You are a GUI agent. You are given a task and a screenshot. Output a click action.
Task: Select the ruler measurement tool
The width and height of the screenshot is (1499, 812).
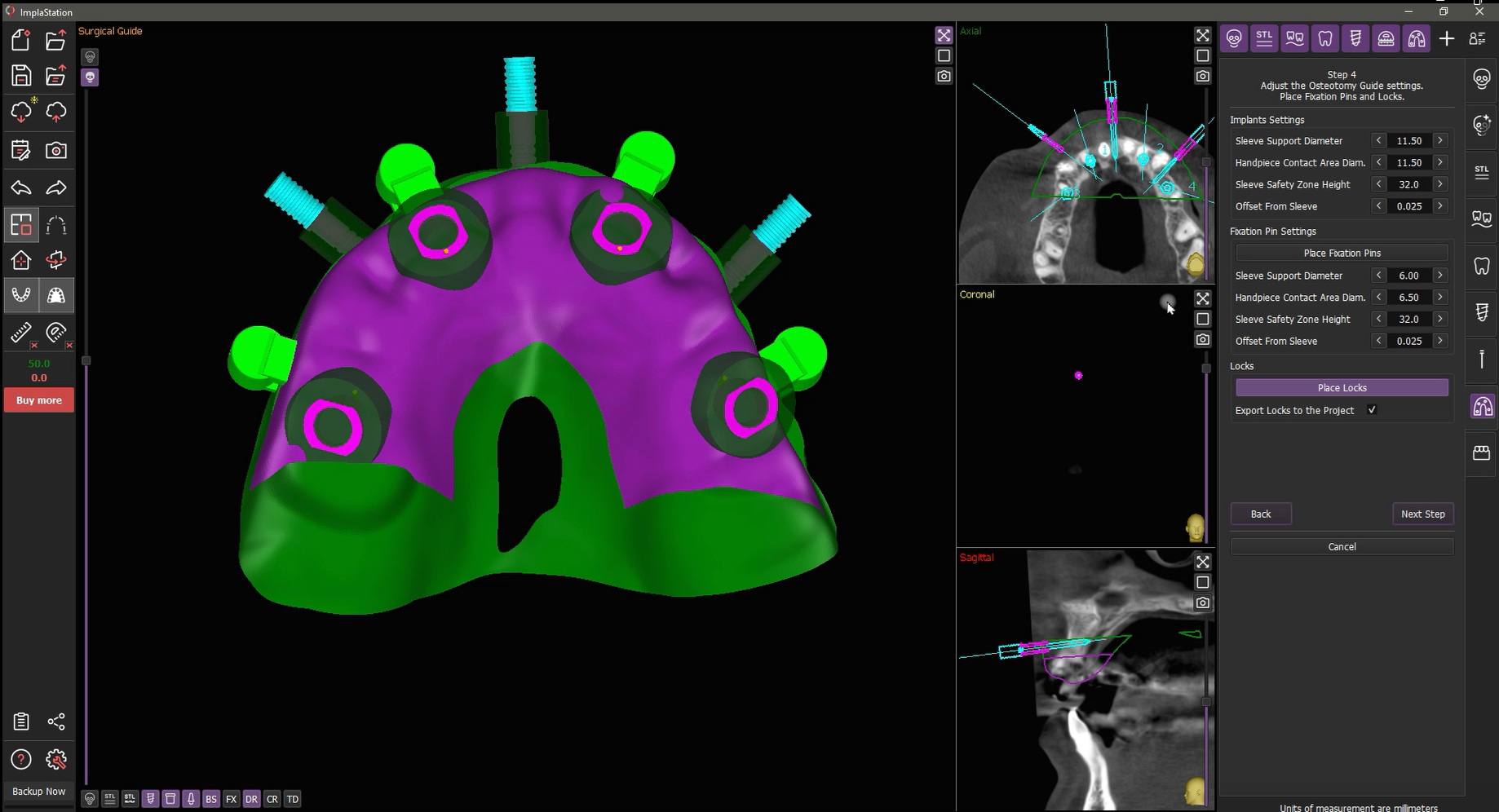(21, 332)
